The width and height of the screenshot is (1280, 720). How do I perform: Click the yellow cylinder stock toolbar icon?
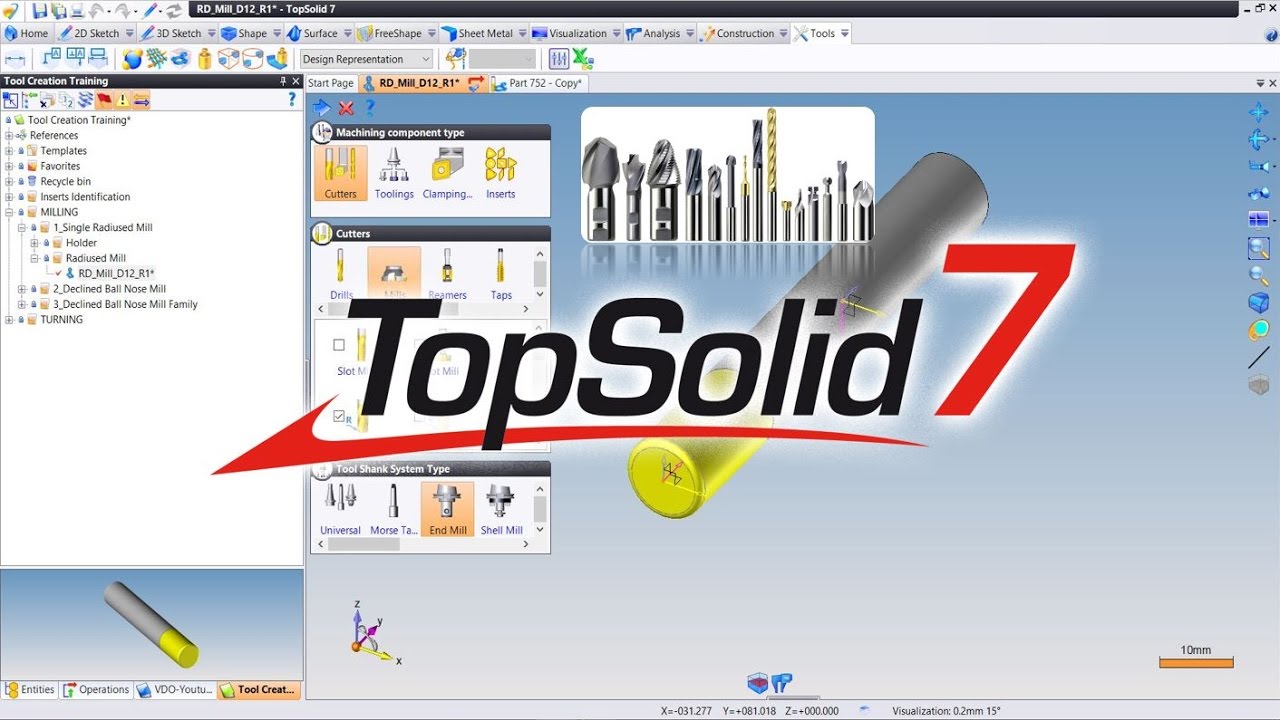(x=205, y=59)
